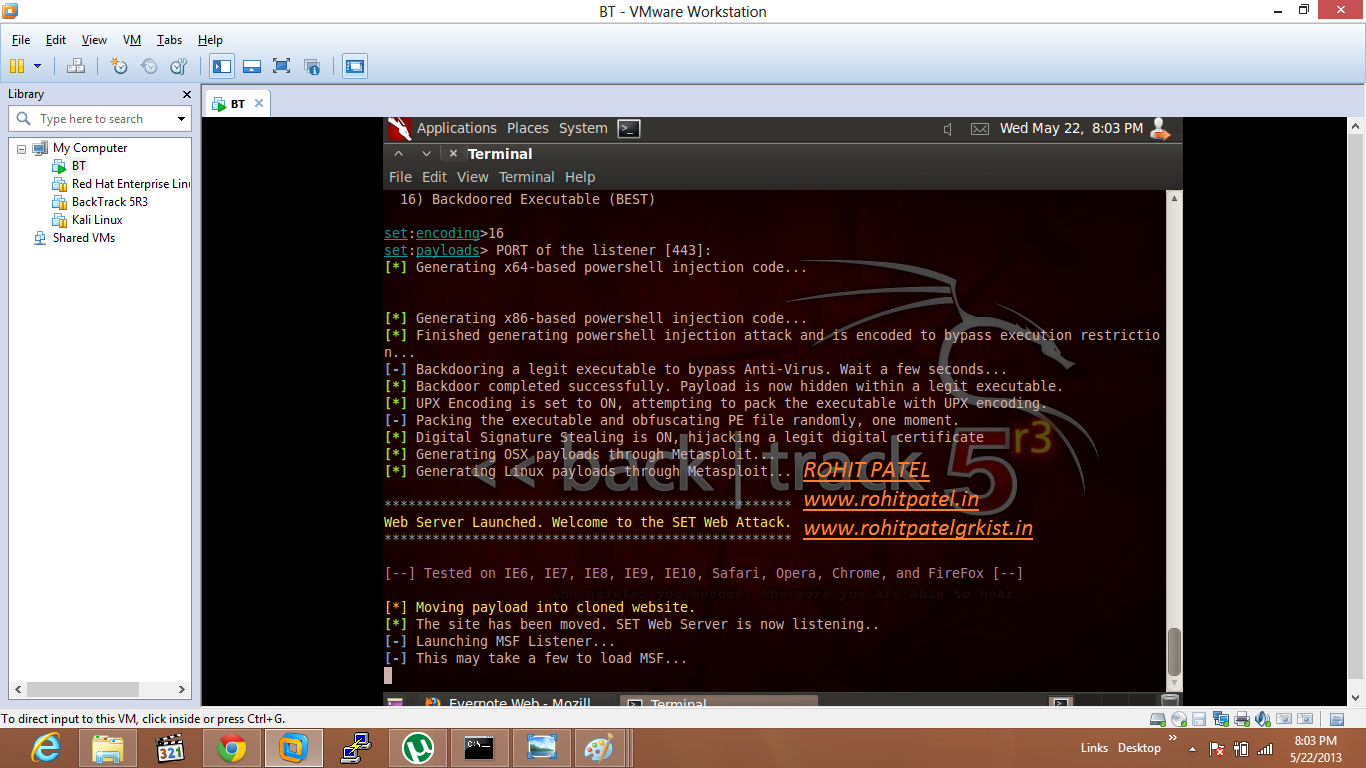Toggle the console view button
Image resolution: width=1366 pixels, height=768 pixels.
[x=354, y=66]
